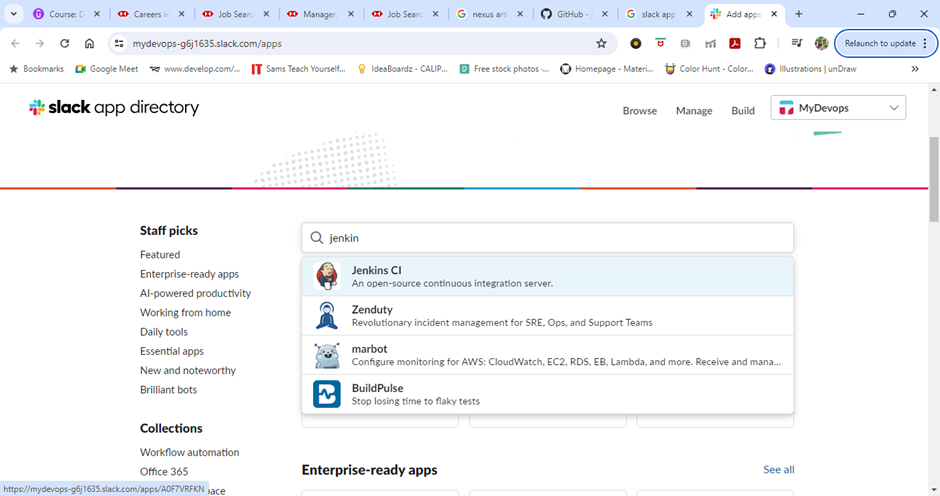Go to the browser home page icon

coord(89,43)
